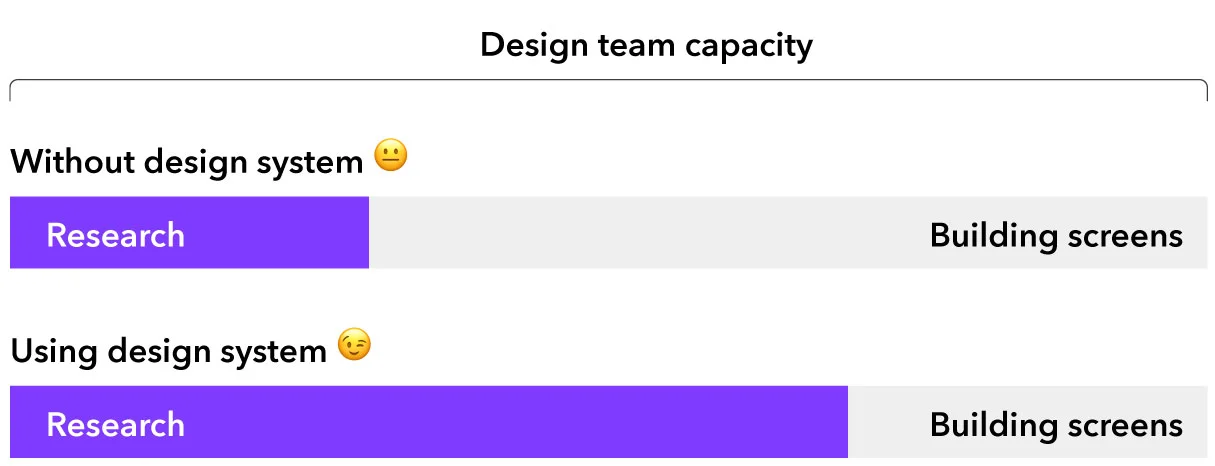Viewport: 1215px width, 466px height.
Task: Click the word Using in the second heading
Action: (x=54, y=351)
